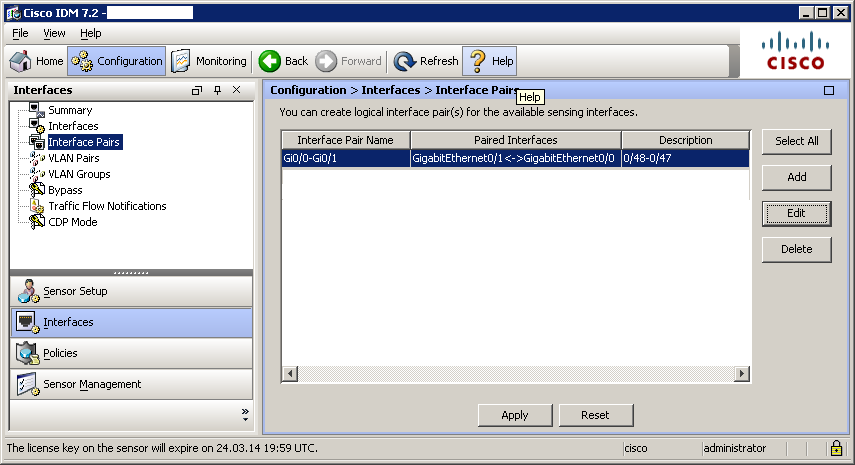
Task: Click the VLAN Pairs tree icon
Action: (37, 158)
